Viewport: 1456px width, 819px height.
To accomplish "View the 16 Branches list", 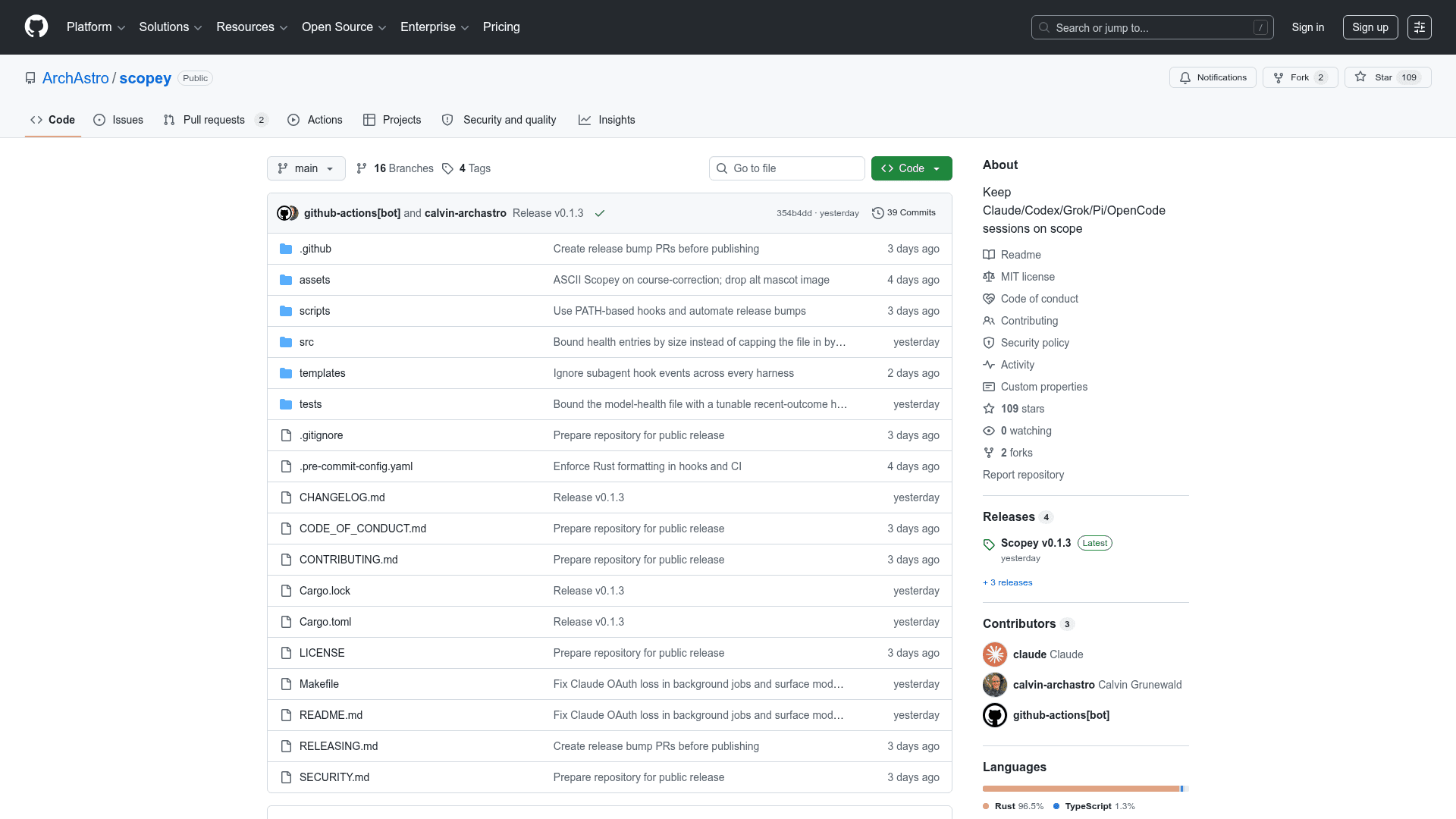I will [x=395, y=168].
